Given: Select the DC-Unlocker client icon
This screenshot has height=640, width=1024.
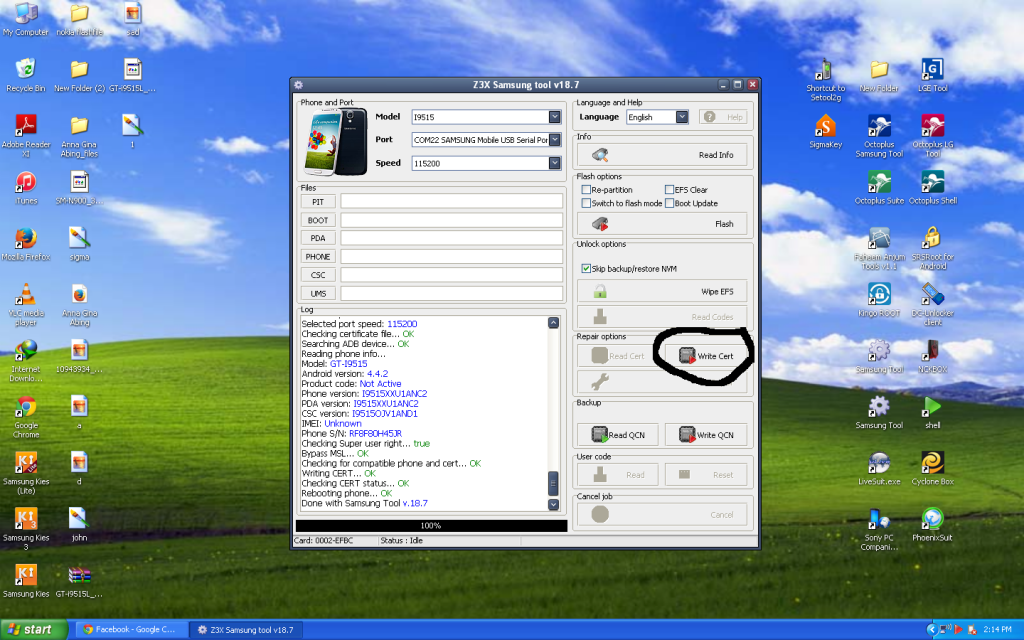Looking at the screenshot, I should [x=933, y=304].
